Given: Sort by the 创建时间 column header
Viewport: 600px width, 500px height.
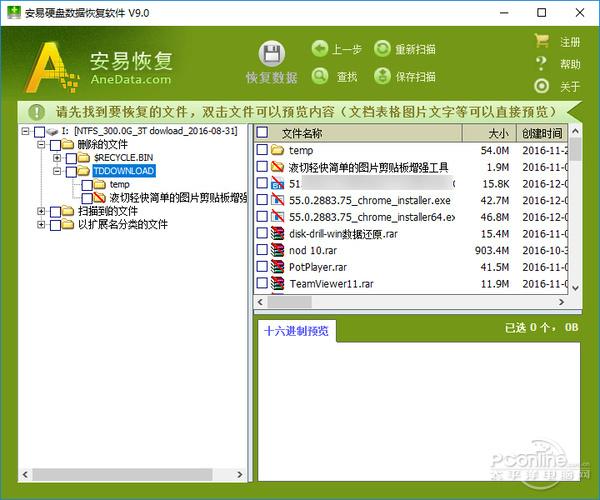Looking at the screenshot, I should coord(542,133).
